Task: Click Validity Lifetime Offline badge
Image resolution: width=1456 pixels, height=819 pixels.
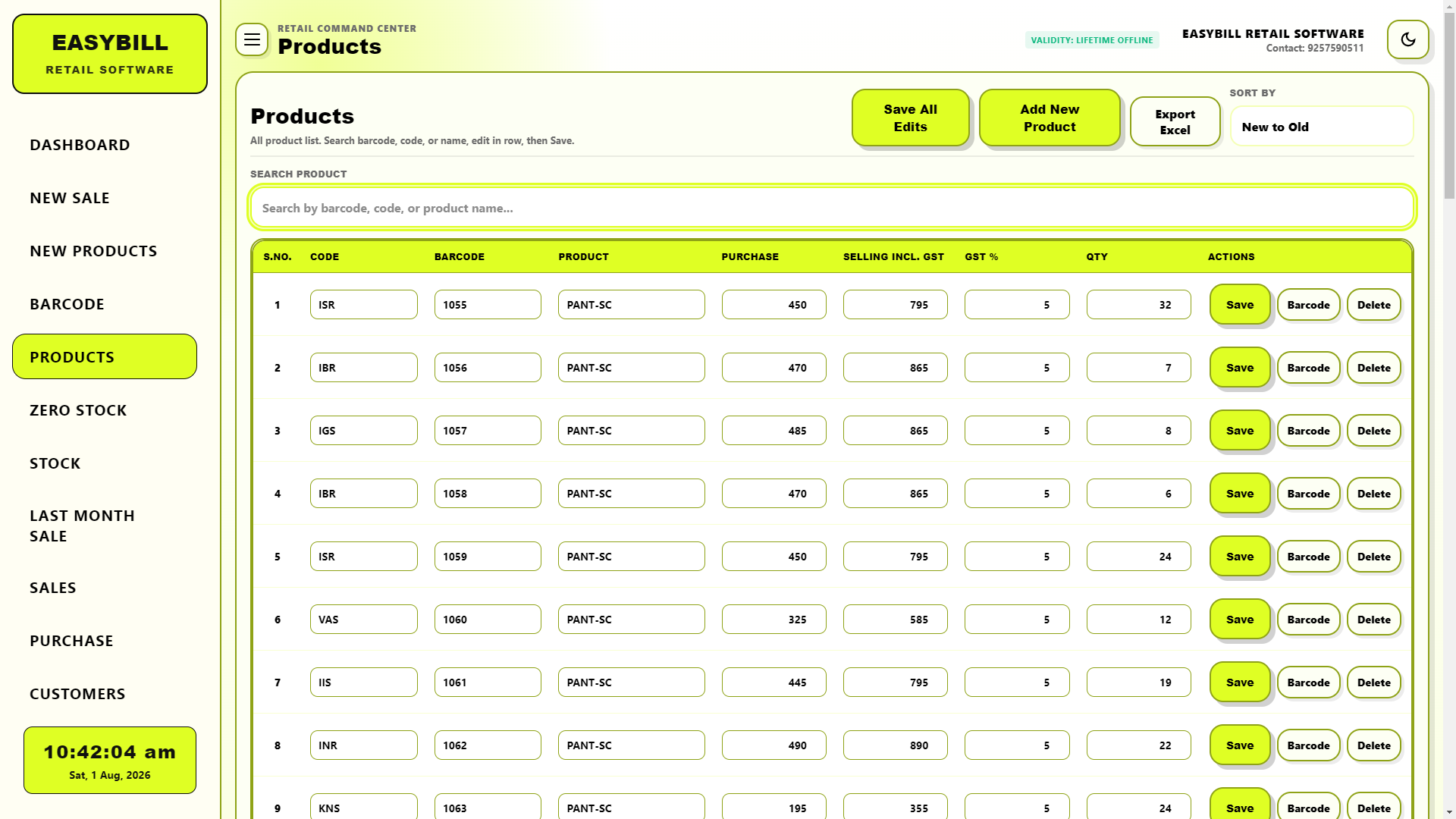Action: [1091, 40]
